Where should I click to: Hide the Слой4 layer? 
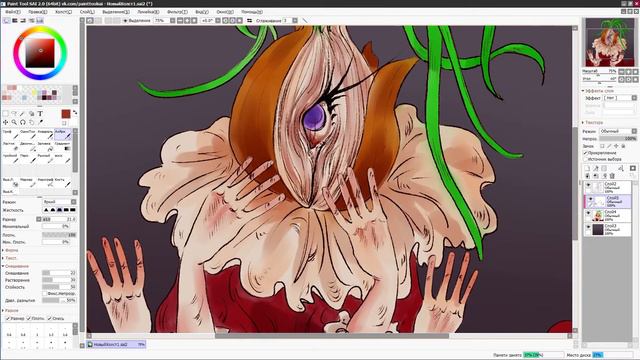point(588,213)
